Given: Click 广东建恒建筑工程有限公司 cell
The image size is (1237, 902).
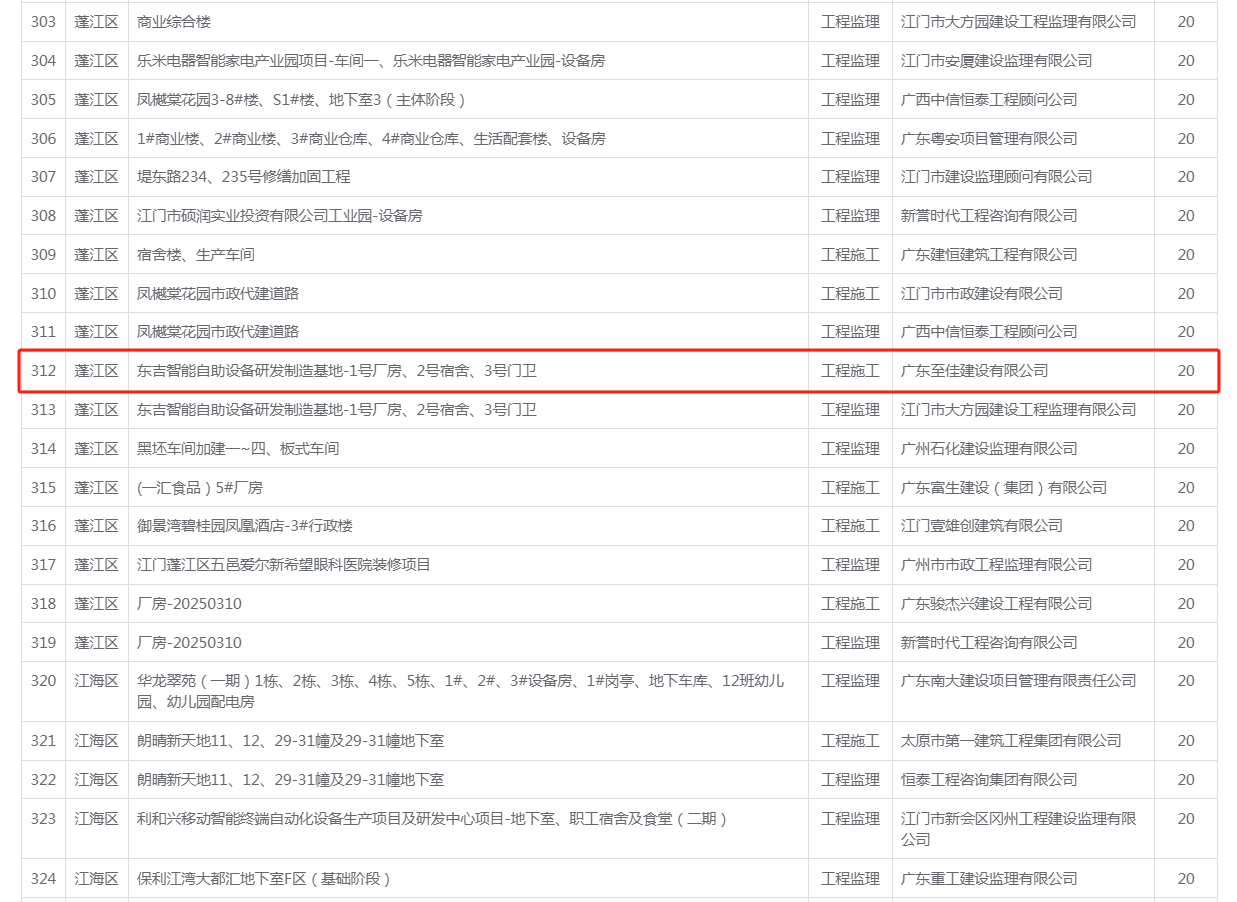Looking at the screenshot, I should [x=989, y=255].
